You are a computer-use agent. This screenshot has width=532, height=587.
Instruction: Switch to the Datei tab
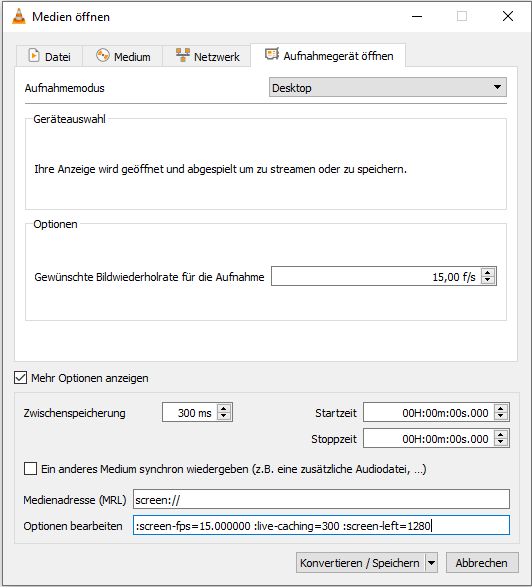point(49,56)
